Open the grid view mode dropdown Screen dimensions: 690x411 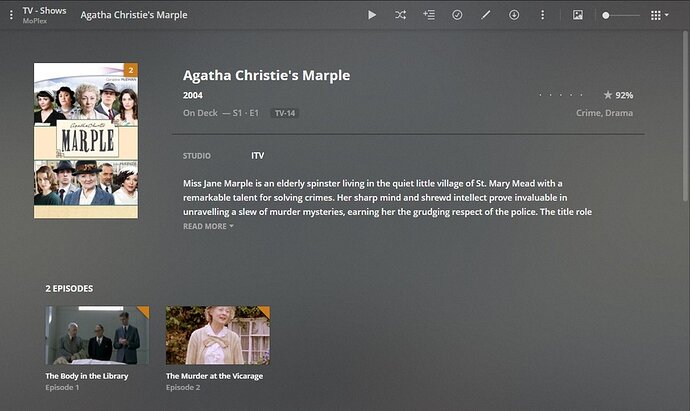[x=660, y=15]
